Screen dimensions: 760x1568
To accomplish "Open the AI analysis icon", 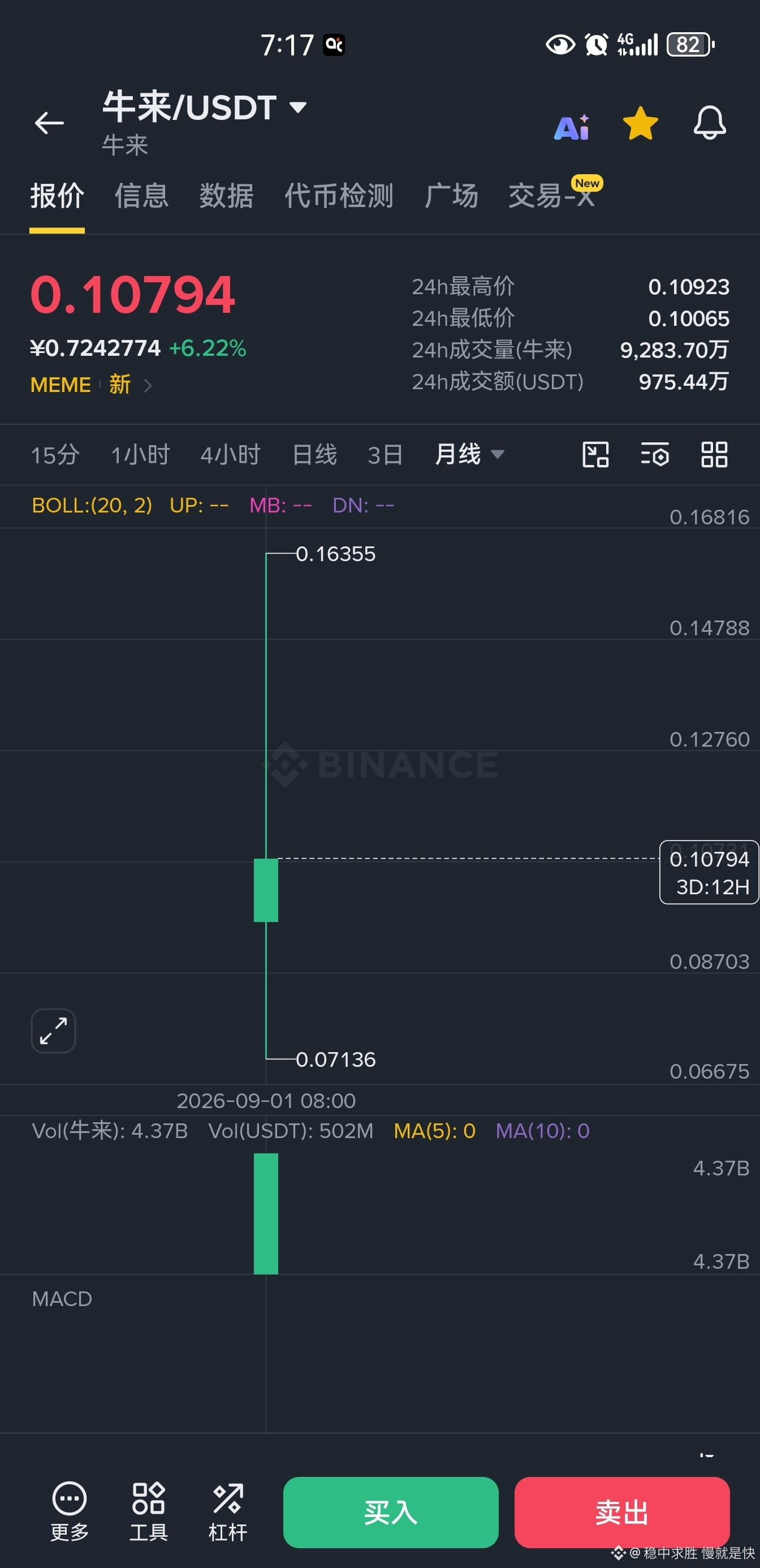I will click(x=571, y=127).
